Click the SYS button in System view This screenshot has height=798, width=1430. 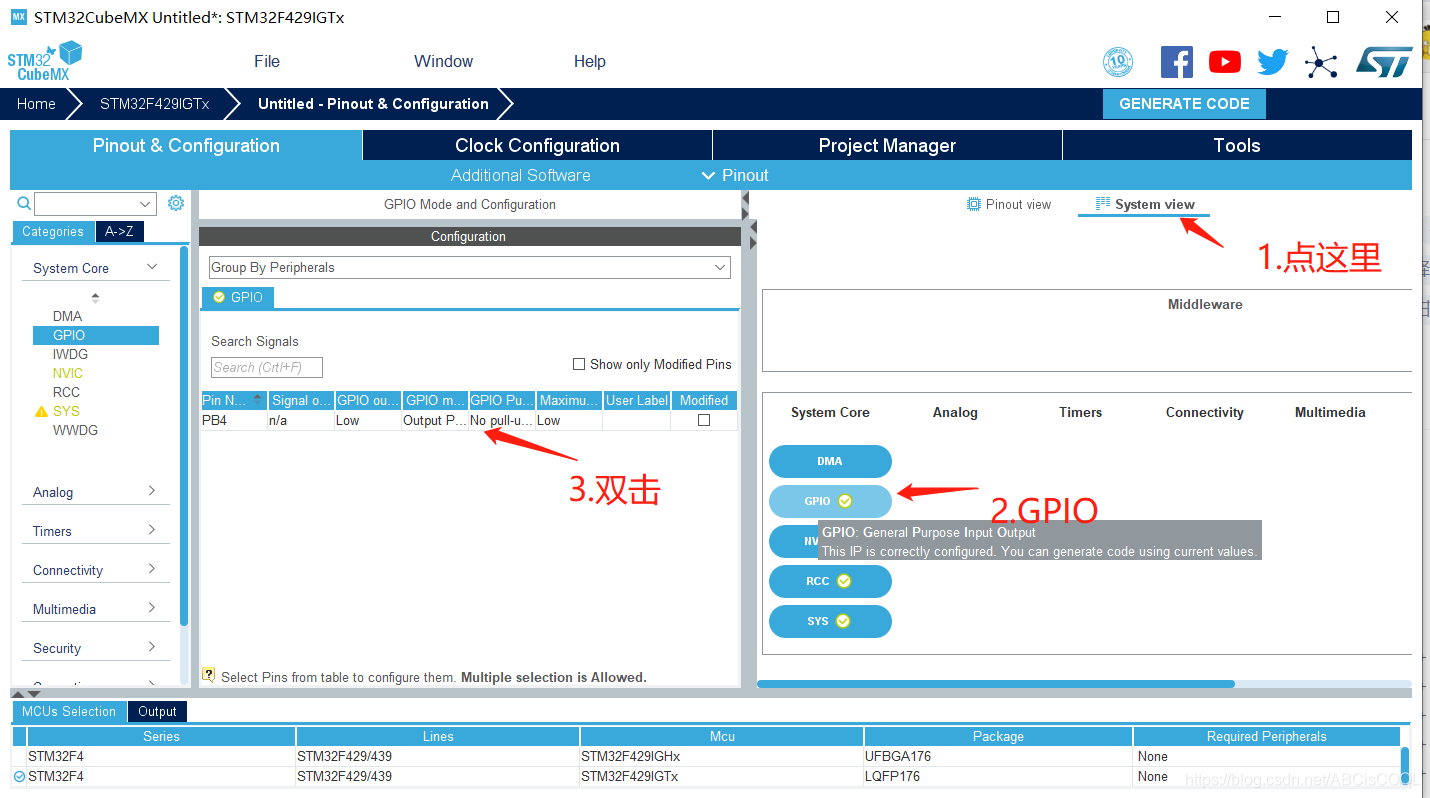tap(830, 621)
